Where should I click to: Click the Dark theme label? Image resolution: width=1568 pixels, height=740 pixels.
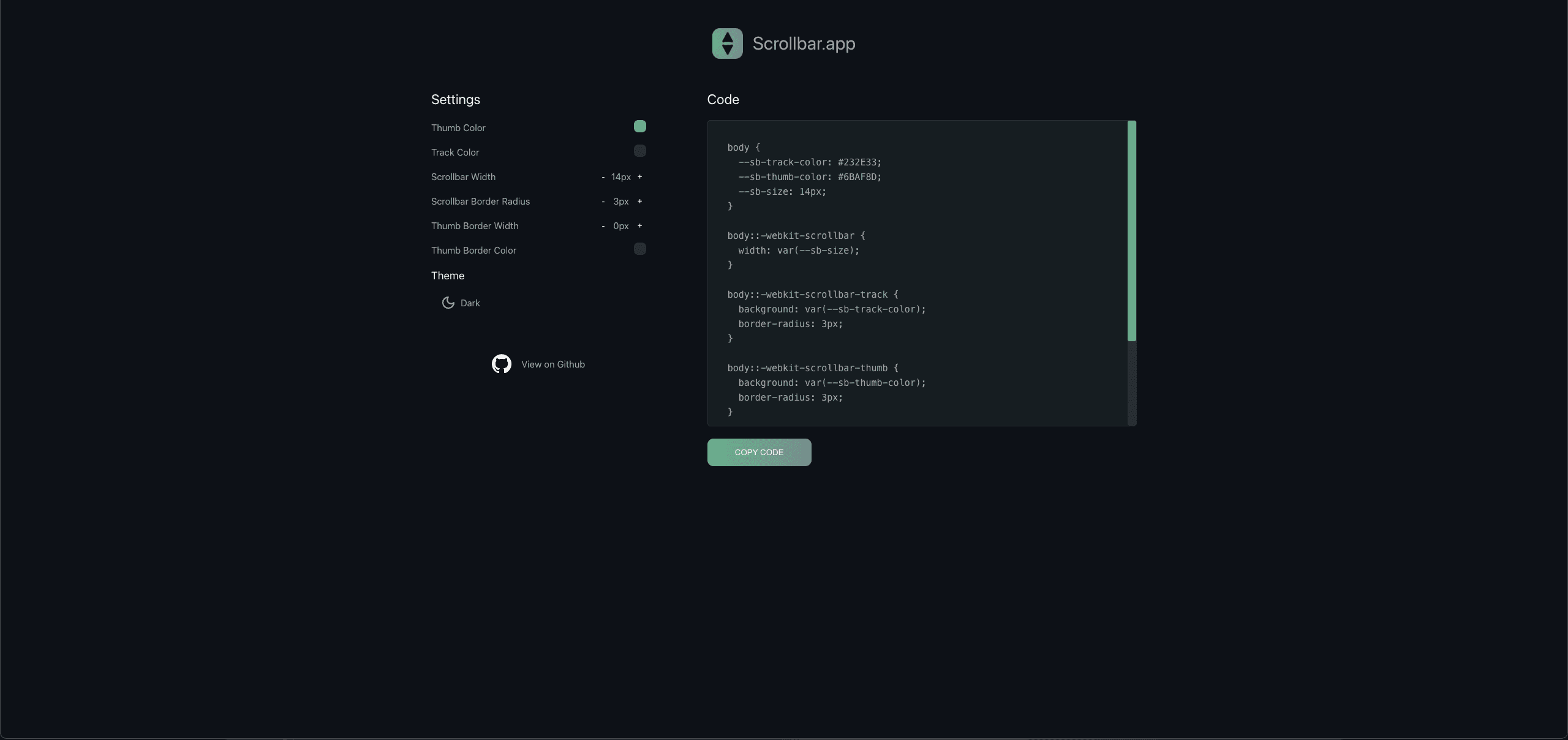click(470, 303)
